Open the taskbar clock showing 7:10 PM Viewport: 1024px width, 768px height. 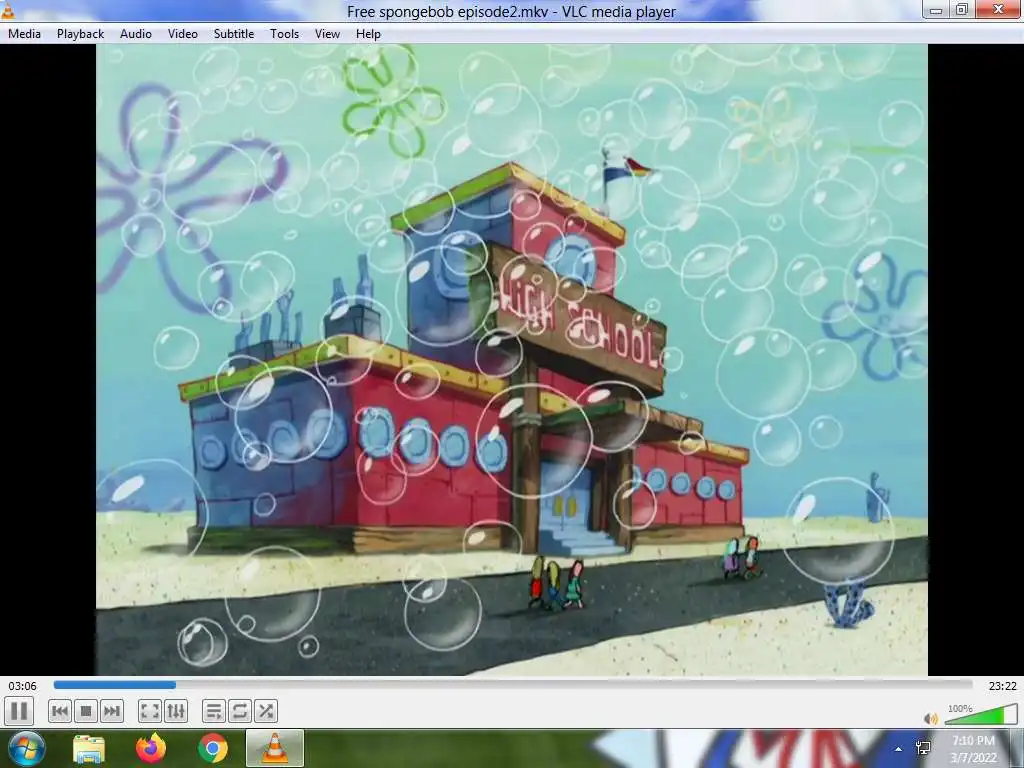[x=973, y=749]
